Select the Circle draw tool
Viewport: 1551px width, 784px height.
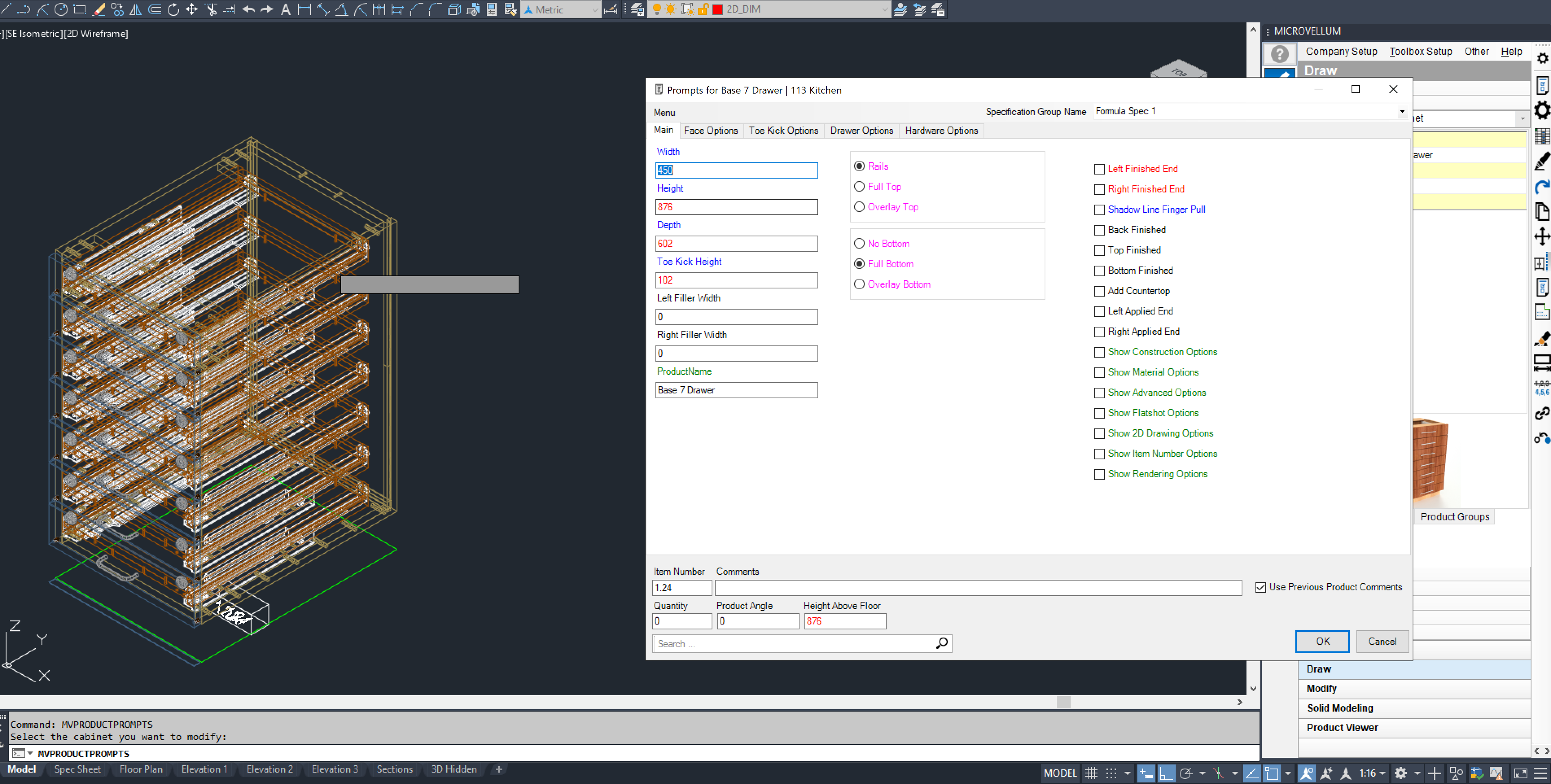click(x=61, y=9)
